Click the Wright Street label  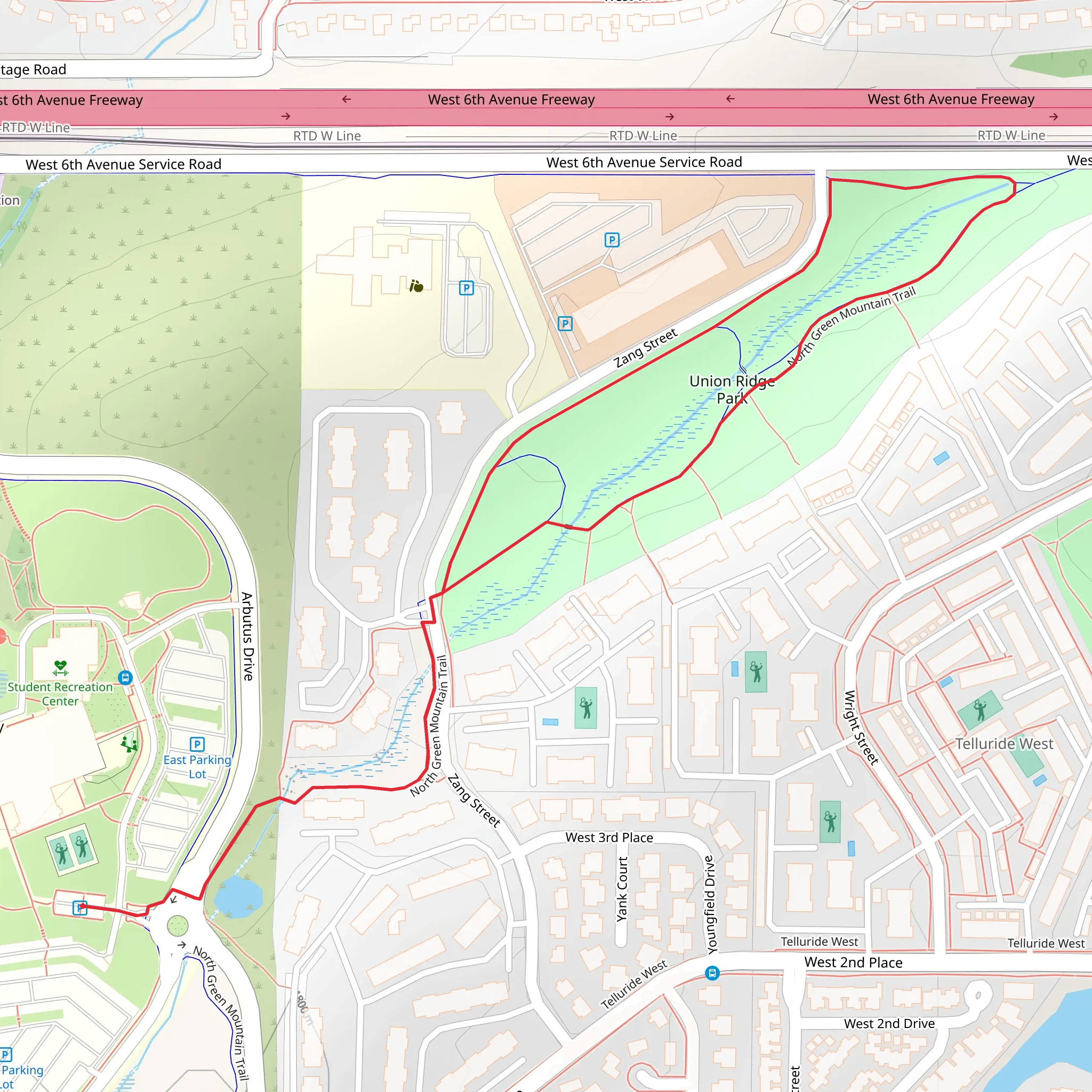pyautogui.click(x=861, y=728)
